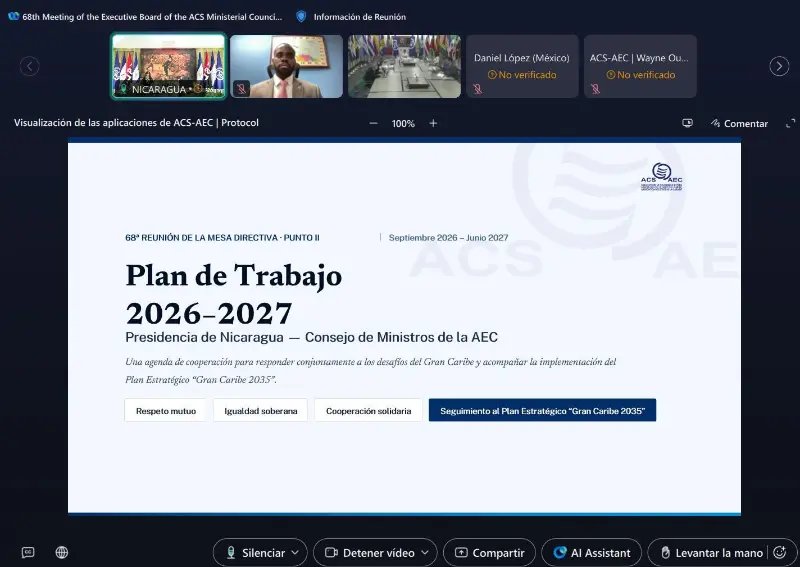Select ACS-AEC Wayne participant tile

(640, 66)
